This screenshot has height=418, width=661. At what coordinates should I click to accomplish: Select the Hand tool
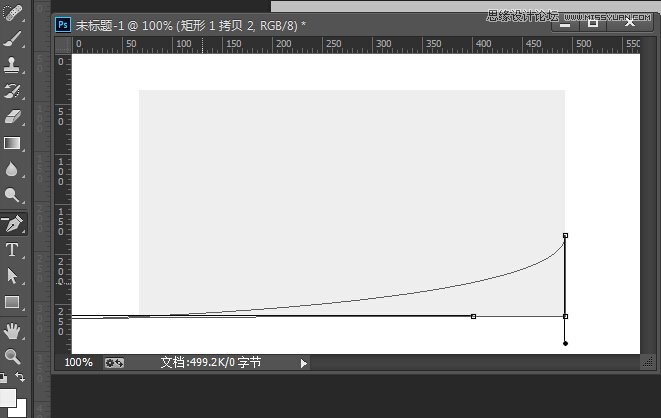pos(12,331)
